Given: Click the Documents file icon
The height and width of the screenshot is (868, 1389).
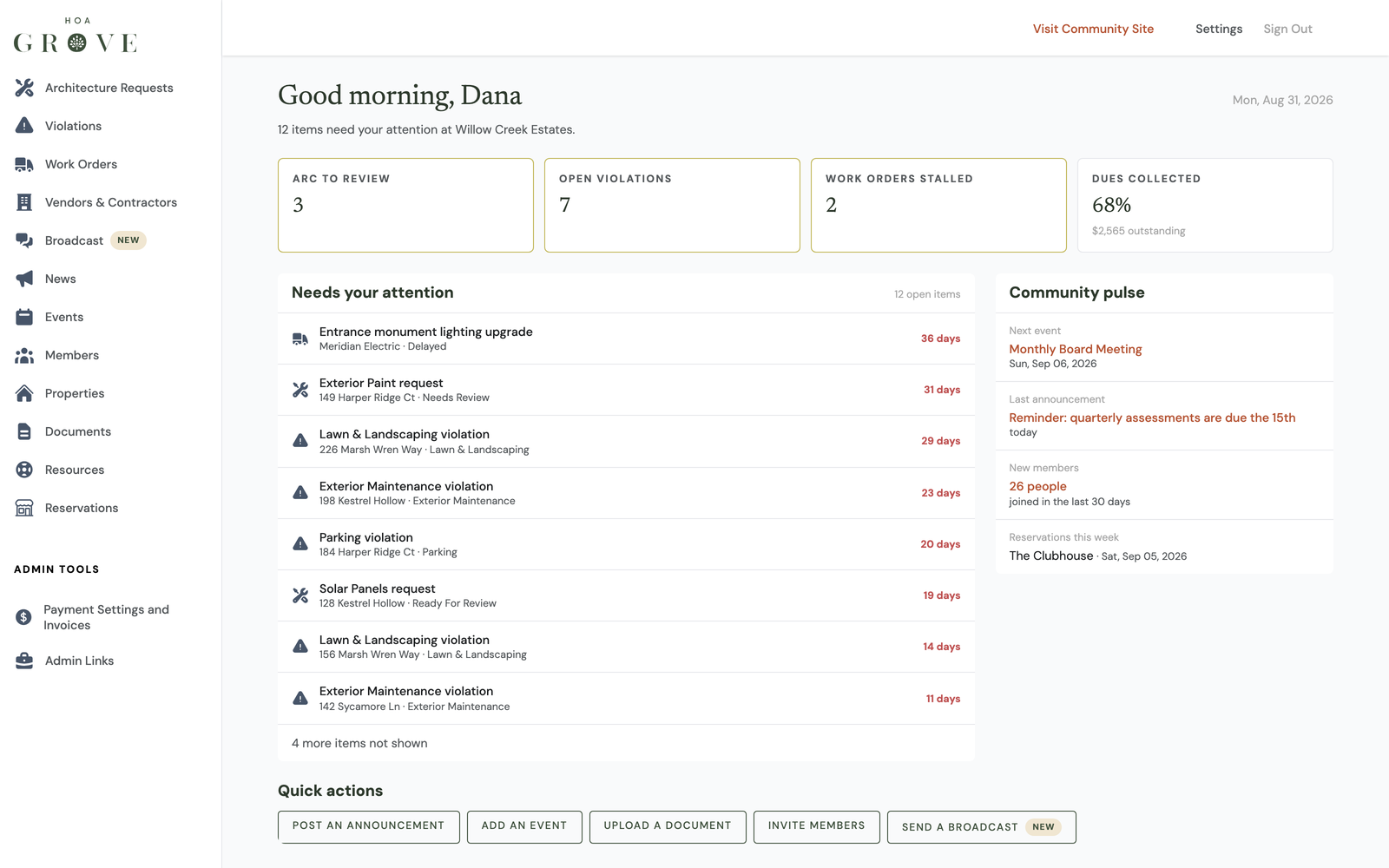Looking at the screenshot, I should [24, 431].
